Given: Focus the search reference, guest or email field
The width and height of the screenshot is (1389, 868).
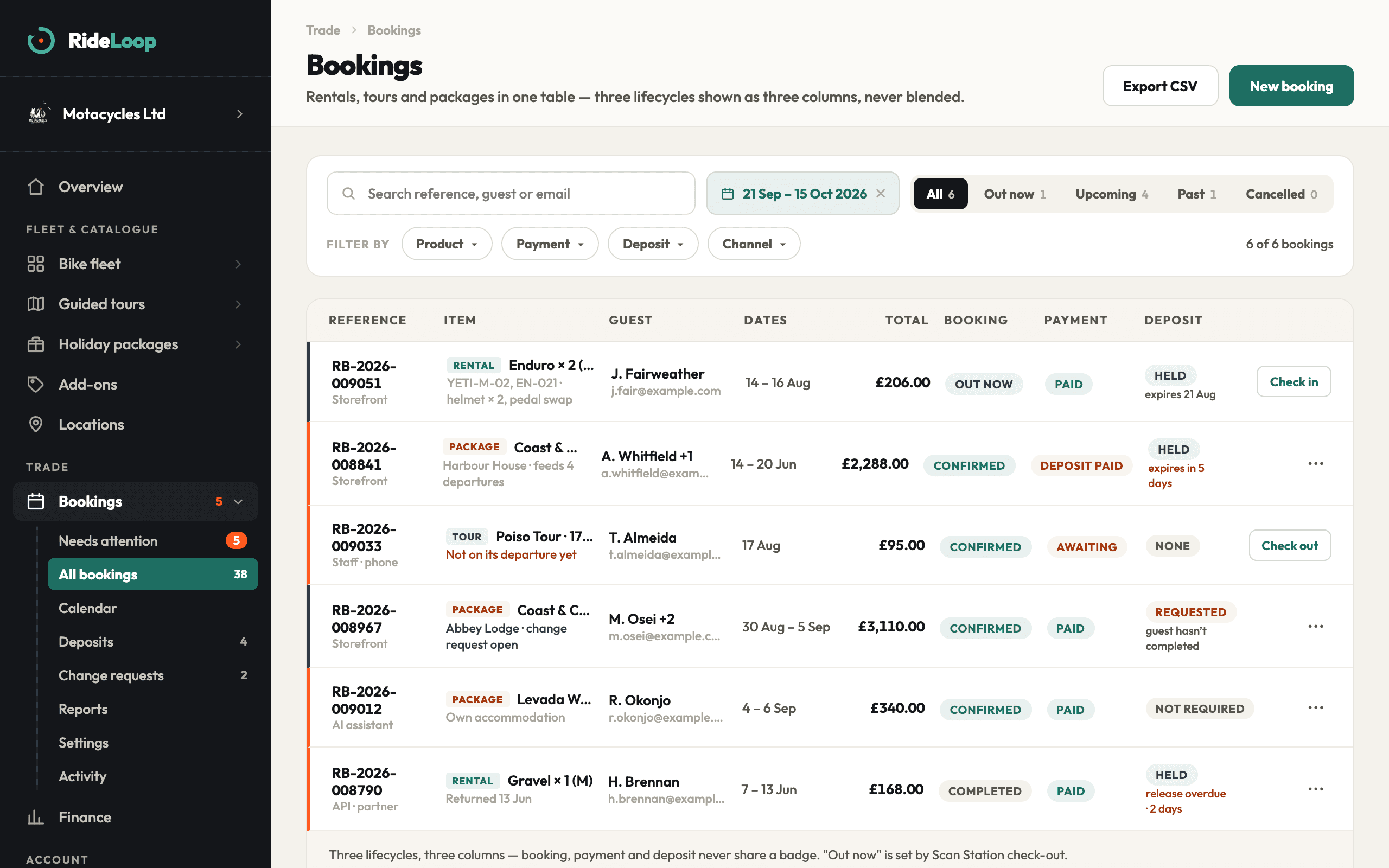Looking at the screenshot, I should point(511,194).
